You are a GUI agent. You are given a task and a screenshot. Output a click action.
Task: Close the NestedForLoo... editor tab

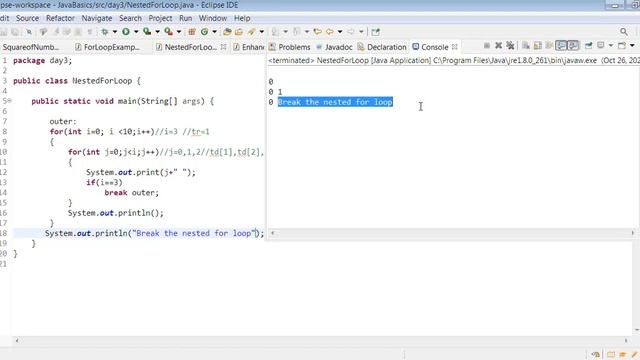click(223, 47)
